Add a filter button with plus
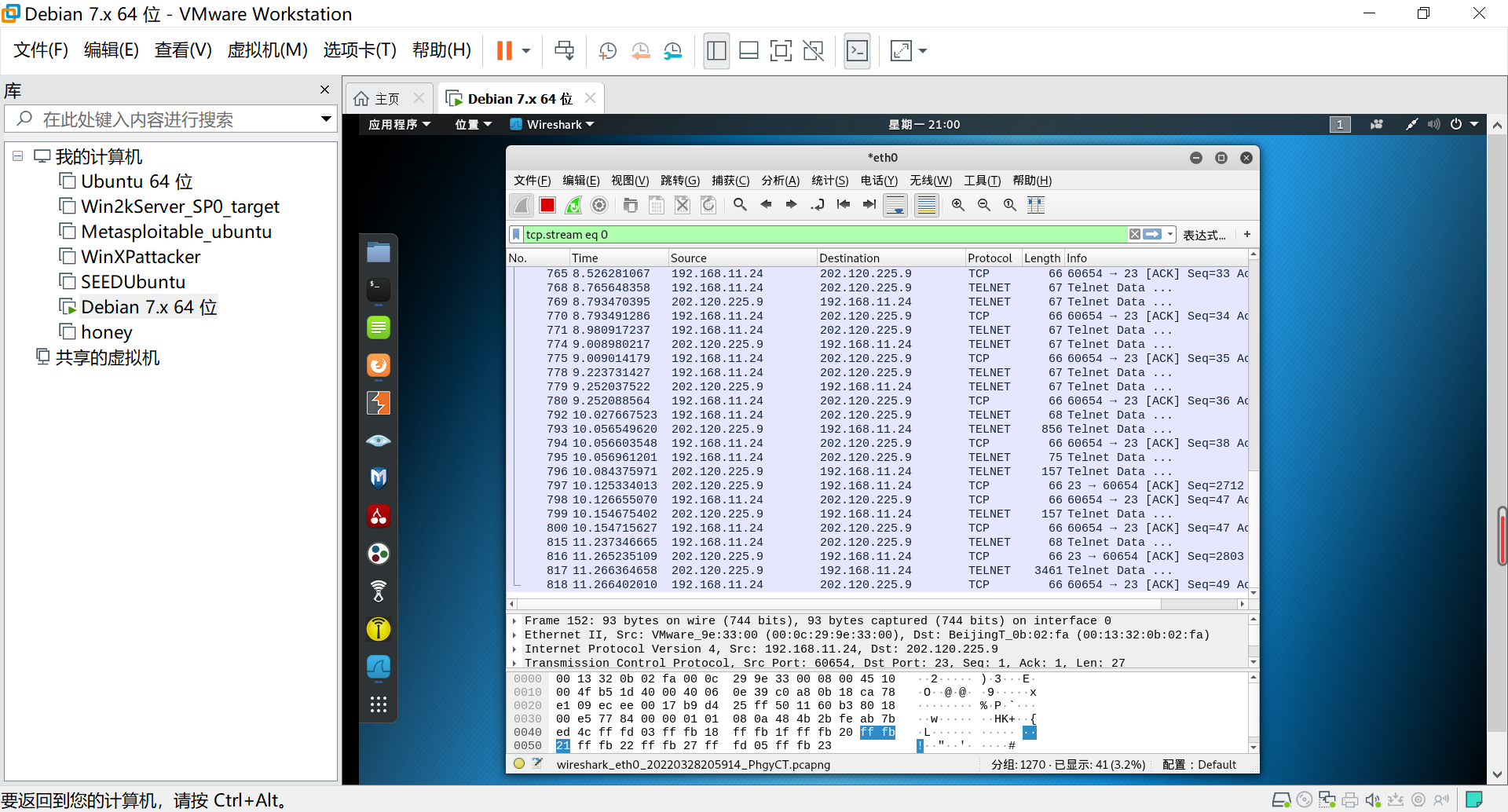Image resolution: width=1508 pixels, height=812 pixels. click(x=1246, y=234)
